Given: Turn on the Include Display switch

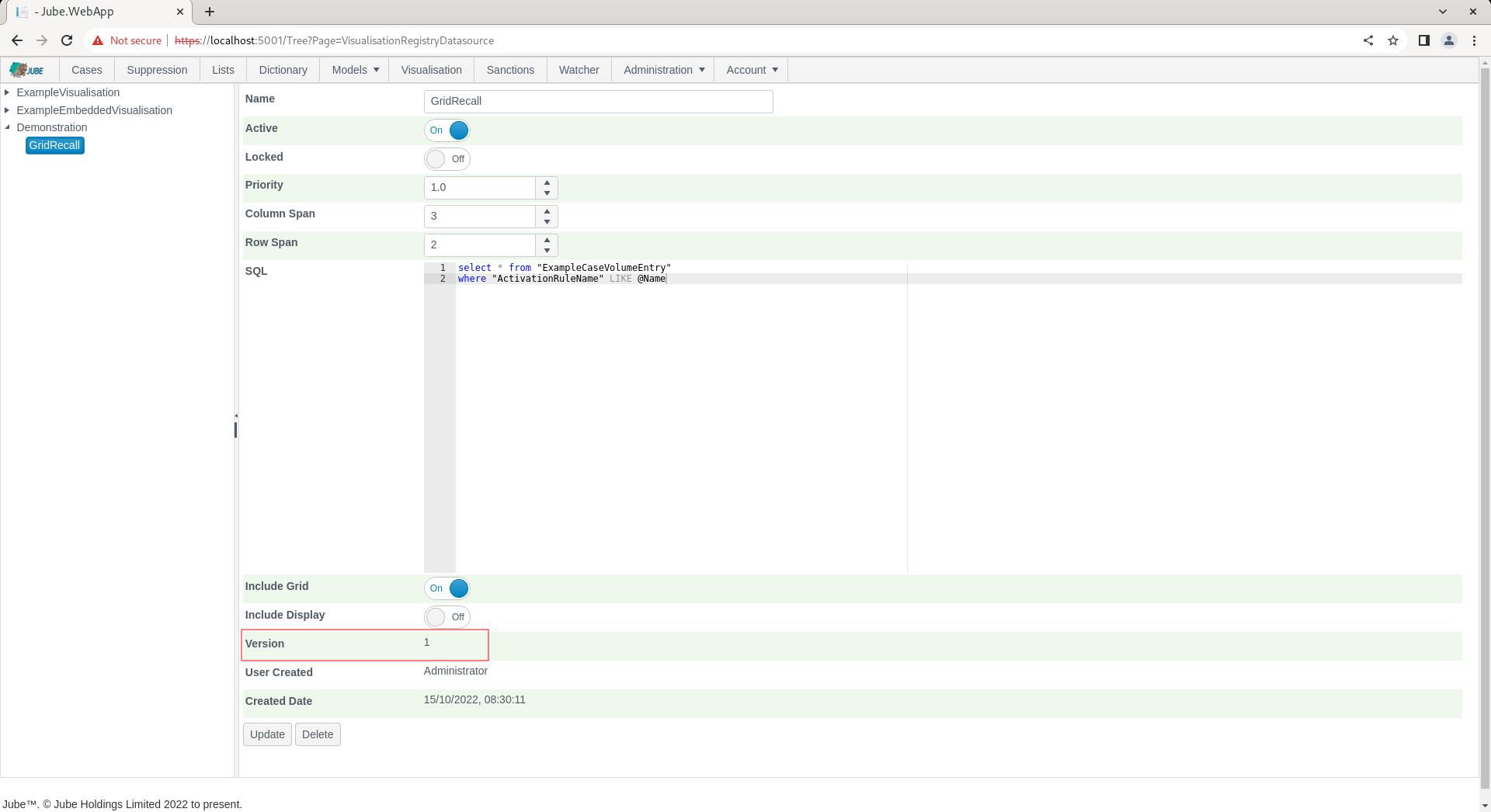Looking at the screenshot, I should coord(447,617).
